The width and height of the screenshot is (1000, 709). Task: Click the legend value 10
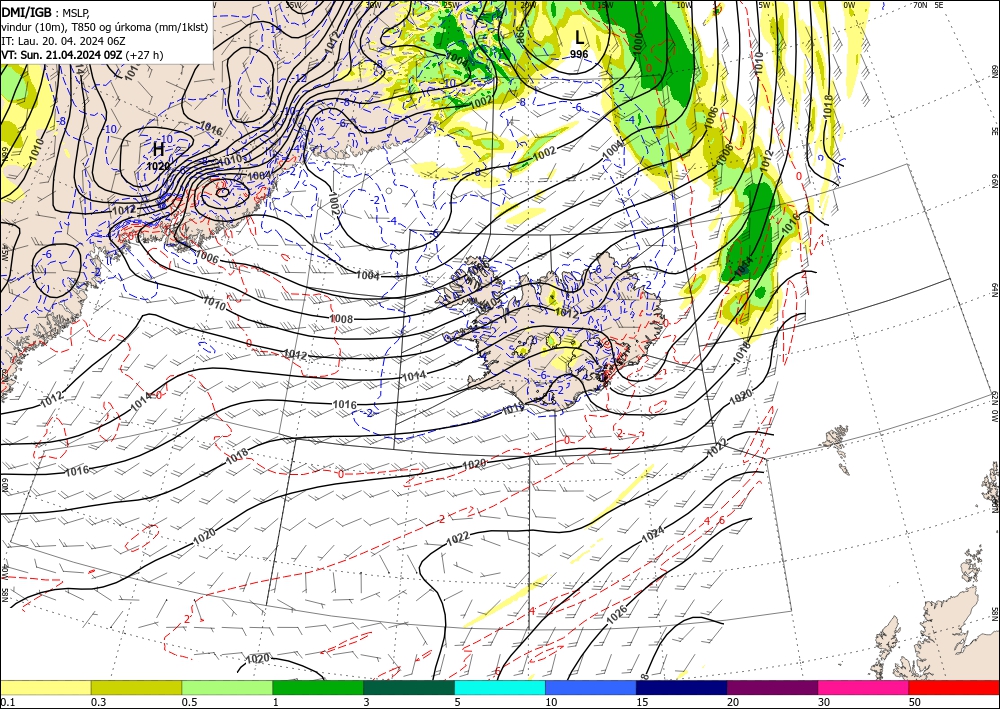[551, 702]
